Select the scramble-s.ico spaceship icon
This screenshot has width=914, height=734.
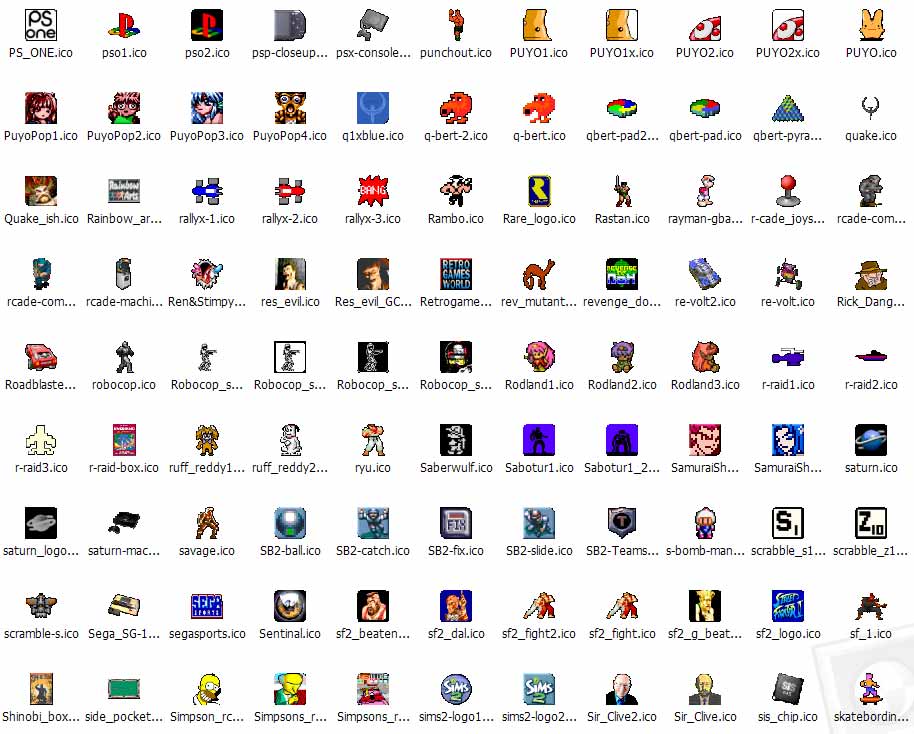click(x=41, y=606)
